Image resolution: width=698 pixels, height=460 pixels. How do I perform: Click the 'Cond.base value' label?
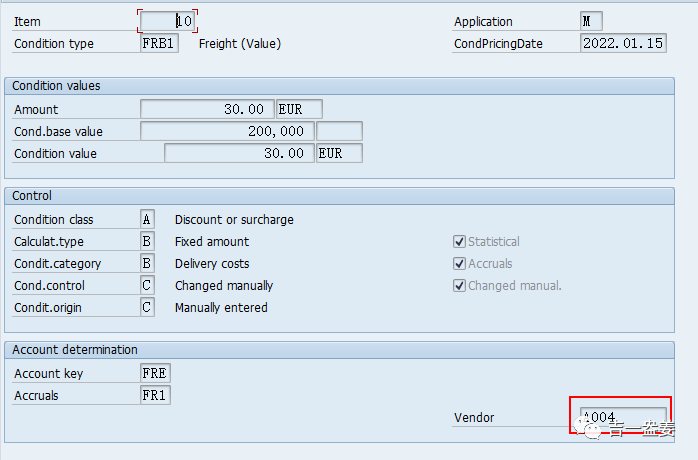[58, 132]
